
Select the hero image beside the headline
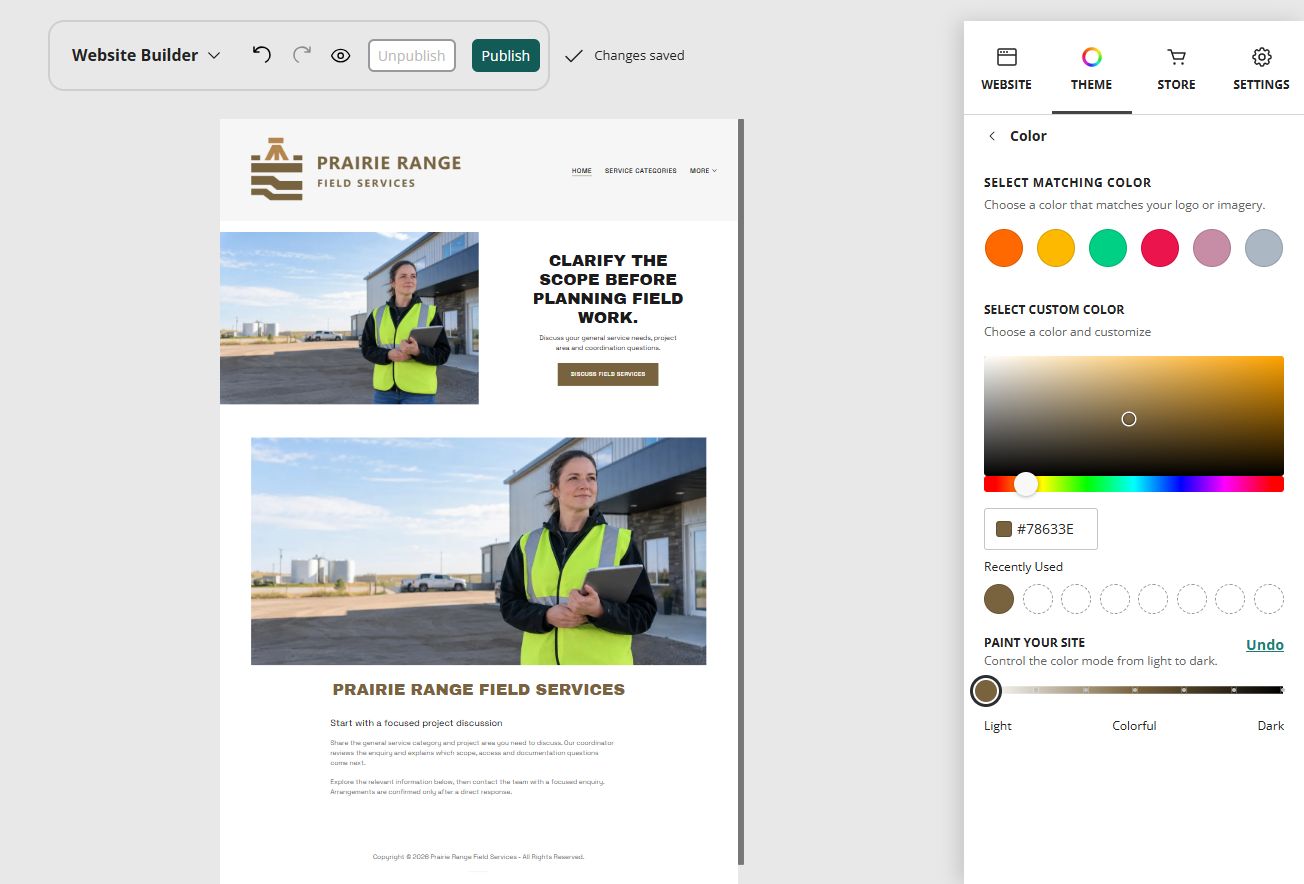click(x=349, y=318)
